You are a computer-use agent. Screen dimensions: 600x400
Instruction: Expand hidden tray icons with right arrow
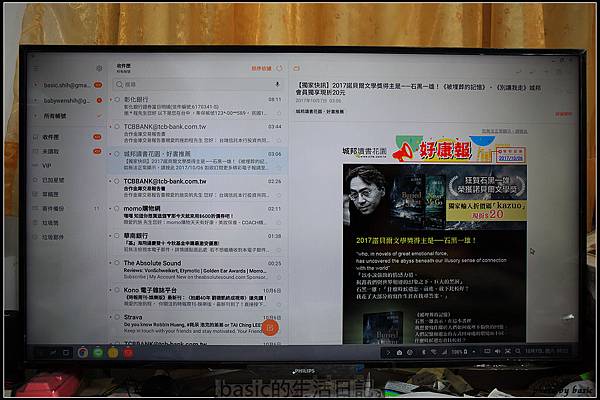coord(388,353)
